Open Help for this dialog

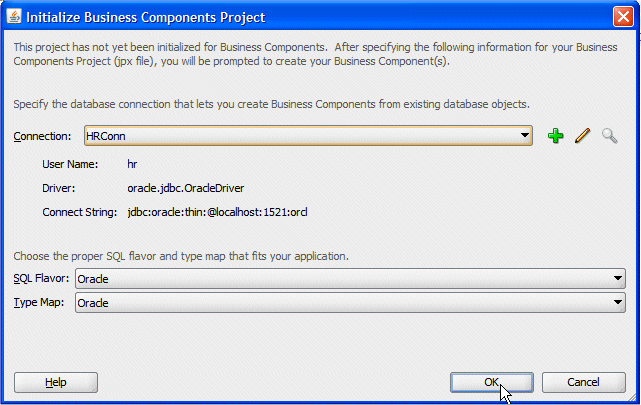click(x=56, y=382)
